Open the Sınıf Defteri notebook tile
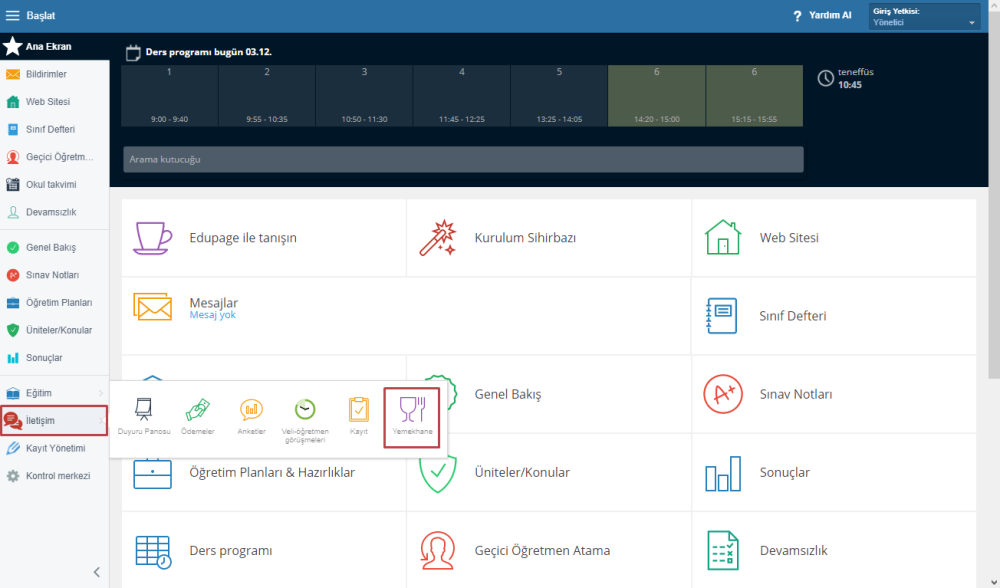Screen dimensions: 1000x588 [x=834, y=316]
